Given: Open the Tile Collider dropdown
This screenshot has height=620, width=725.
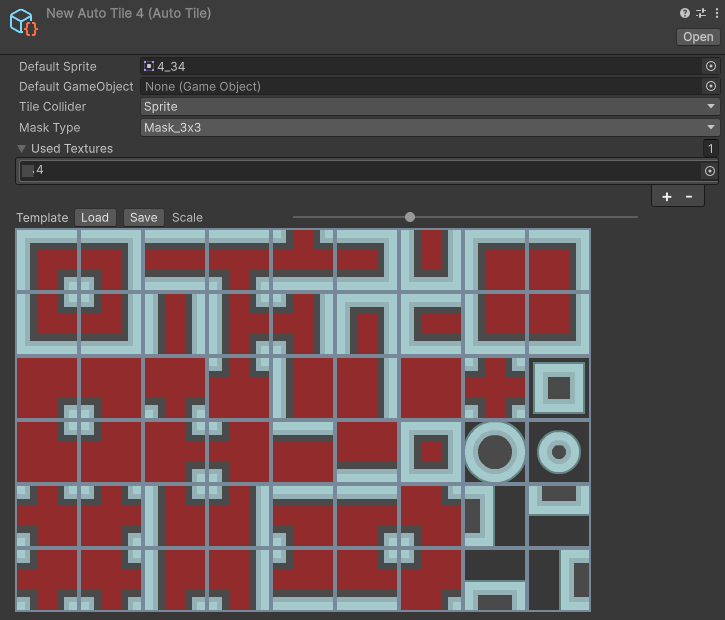Looking at the screenshot, I should point(430,107).
